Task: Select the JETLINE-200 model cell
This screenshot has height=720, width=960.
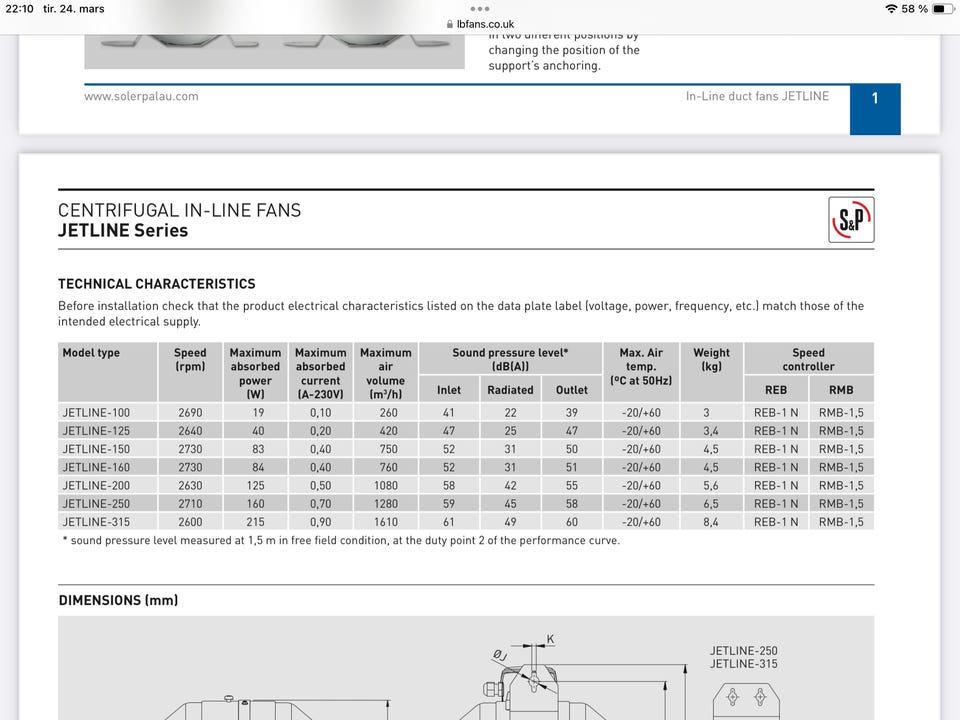Action: (108, 486)
